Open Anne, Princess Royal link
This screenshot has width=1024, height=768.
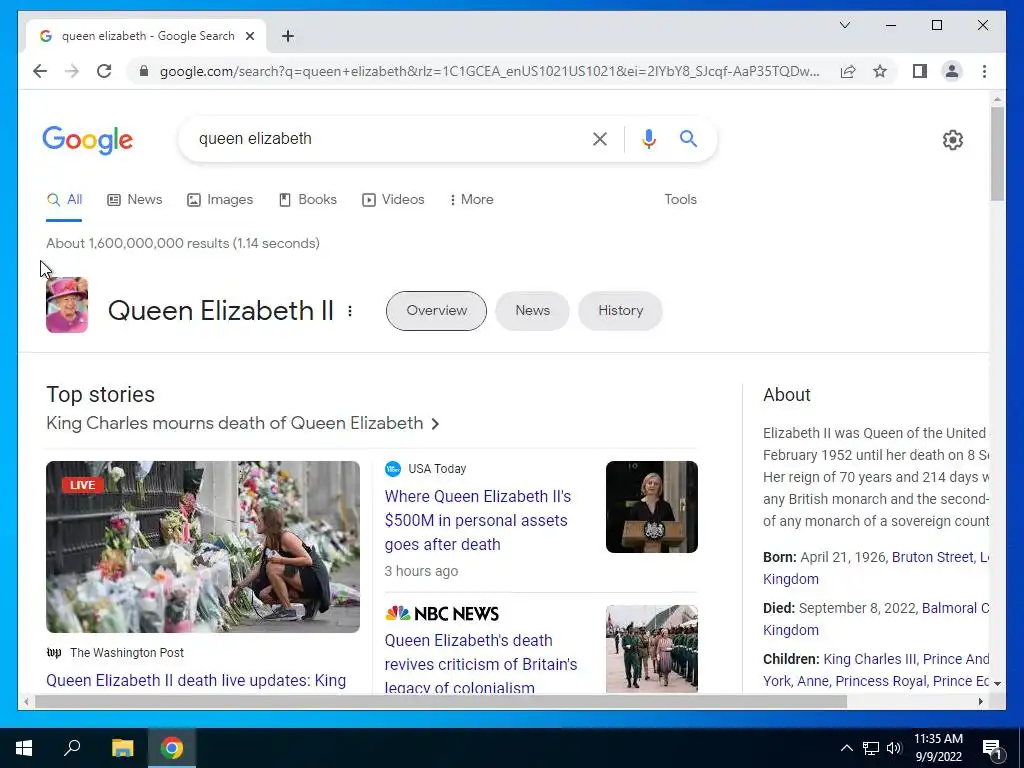862,681
